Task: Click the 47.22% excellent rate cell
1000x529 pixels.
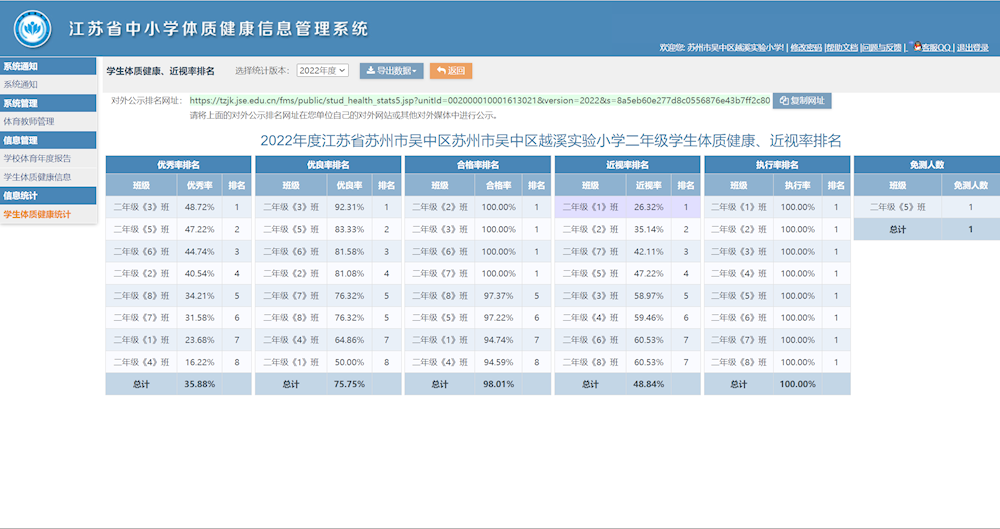Action: [200, 229]
